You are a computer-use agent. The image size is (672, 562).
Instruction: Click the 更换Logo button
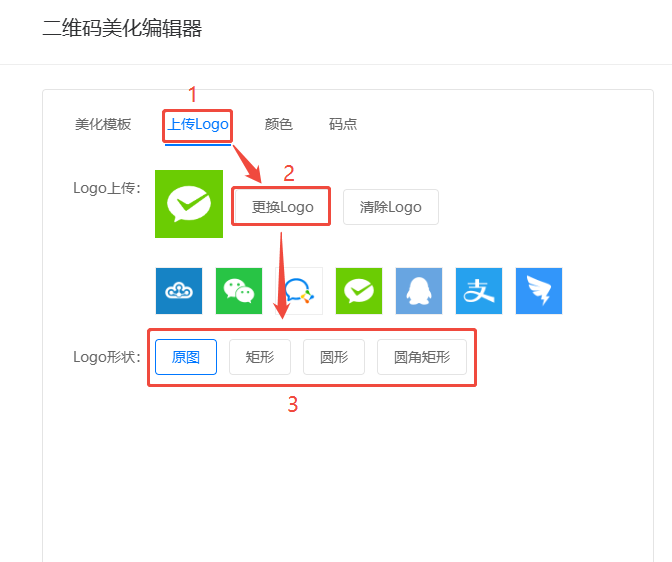click(282, 207)
